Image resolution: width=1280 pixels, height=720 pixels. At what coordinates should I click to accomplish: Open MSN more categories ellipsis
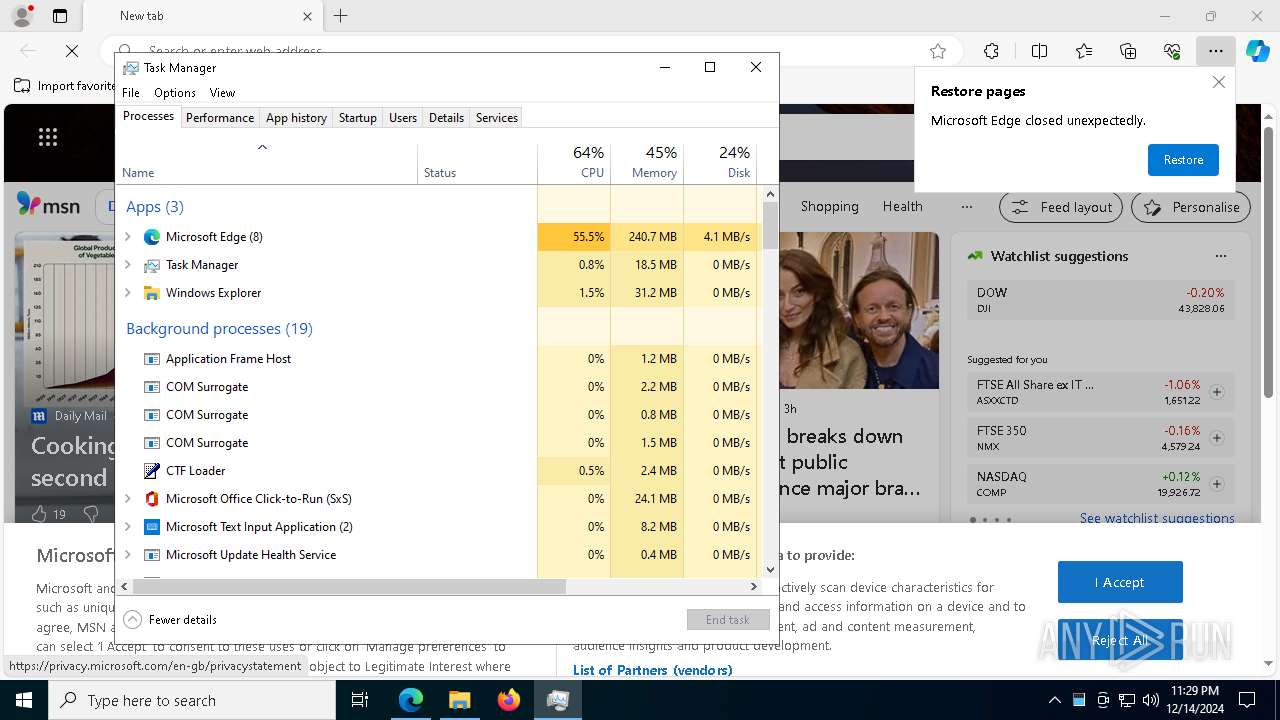(966, 207)
